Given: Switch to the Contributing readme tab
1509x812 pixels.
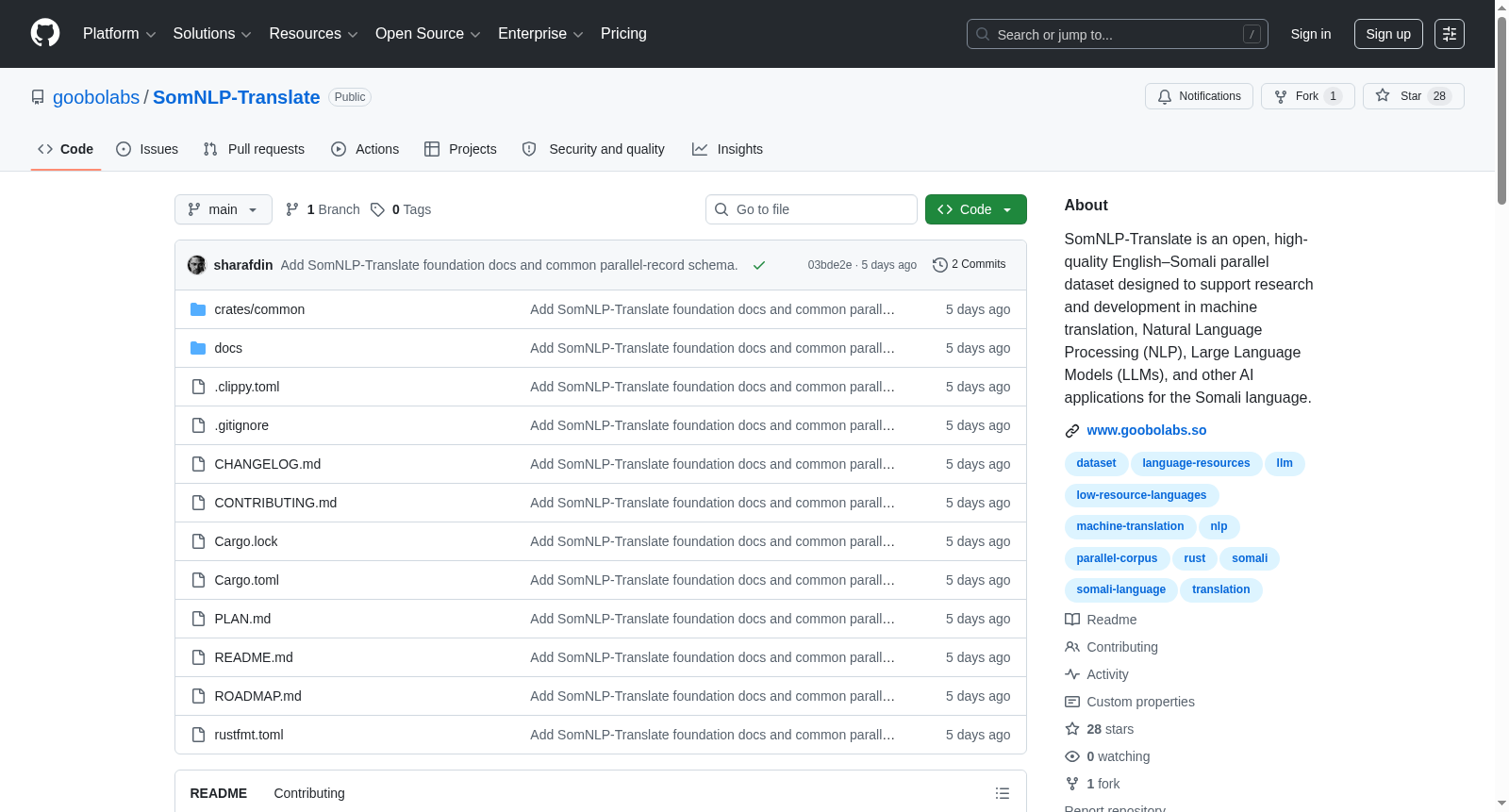Looking at the screenshot, I should pyautogui.click(x=309, y=793).
